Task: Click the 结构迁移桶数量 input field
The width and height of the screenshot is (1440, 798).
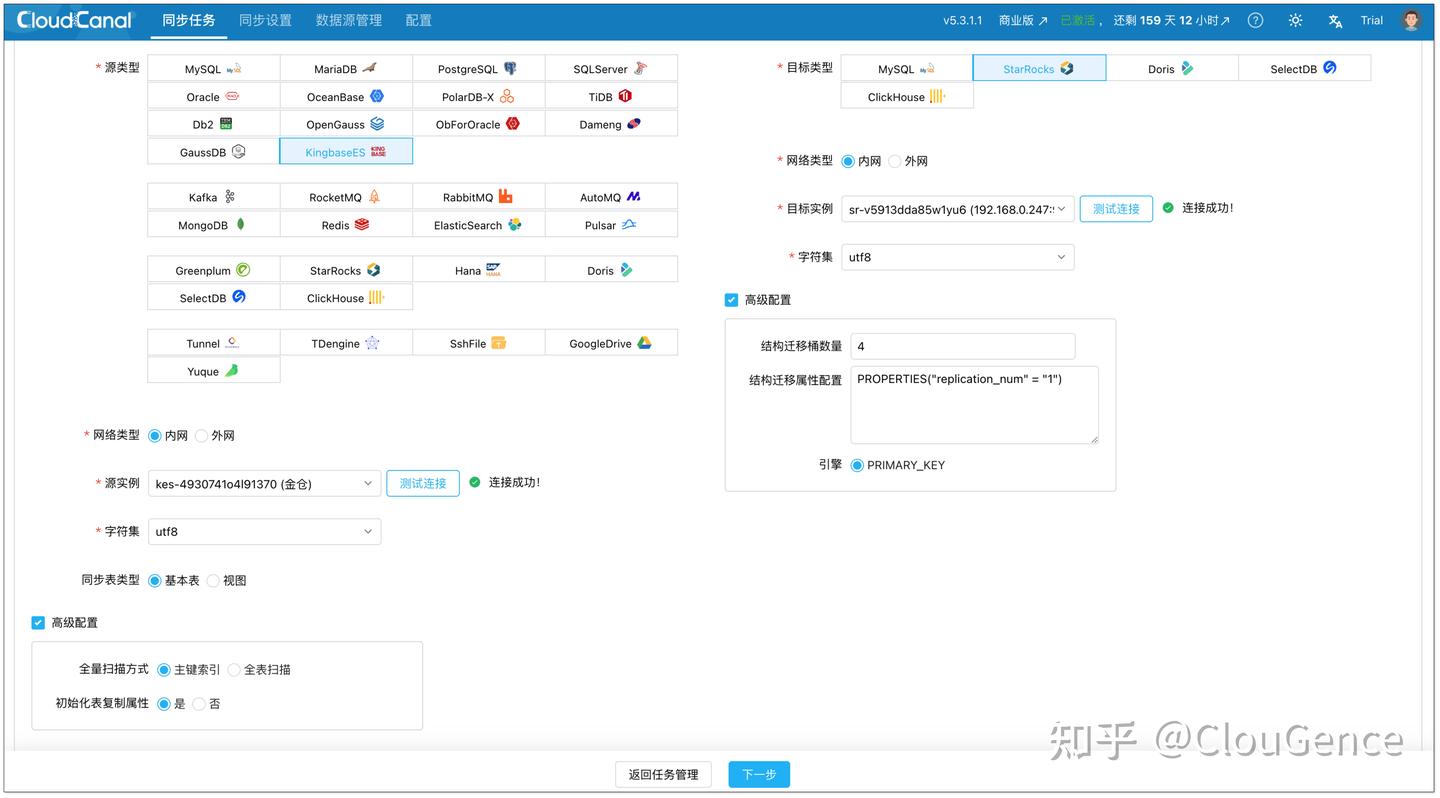Action: click(x=962, y=346)
